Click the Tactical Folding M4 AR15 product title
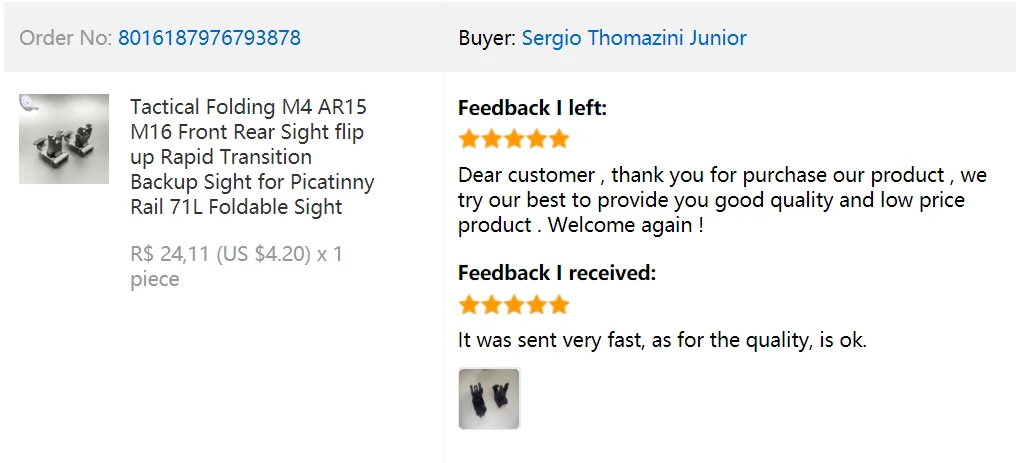 pos(252,157)
